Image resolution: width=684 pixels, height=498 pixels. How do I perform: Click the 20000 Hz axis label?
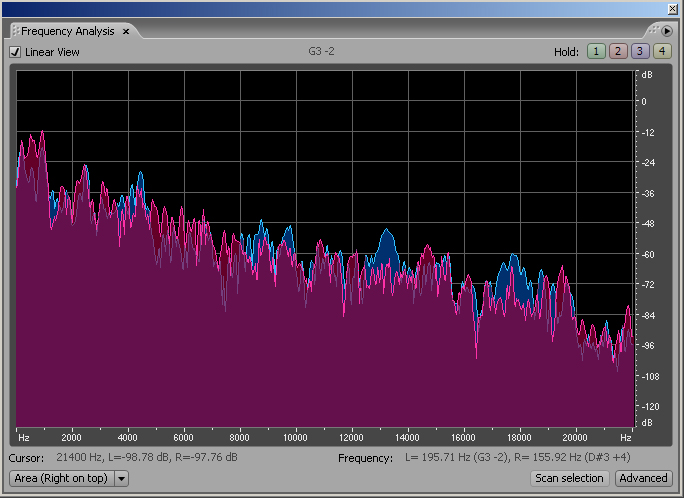click(575, 437)
